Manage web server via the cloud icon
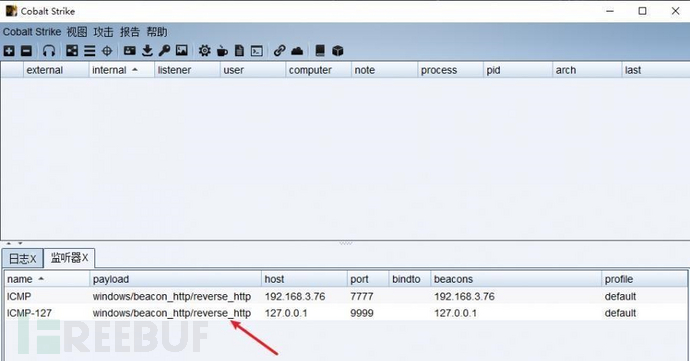Viewport: 690px width, 361px height. pos(297,51)
